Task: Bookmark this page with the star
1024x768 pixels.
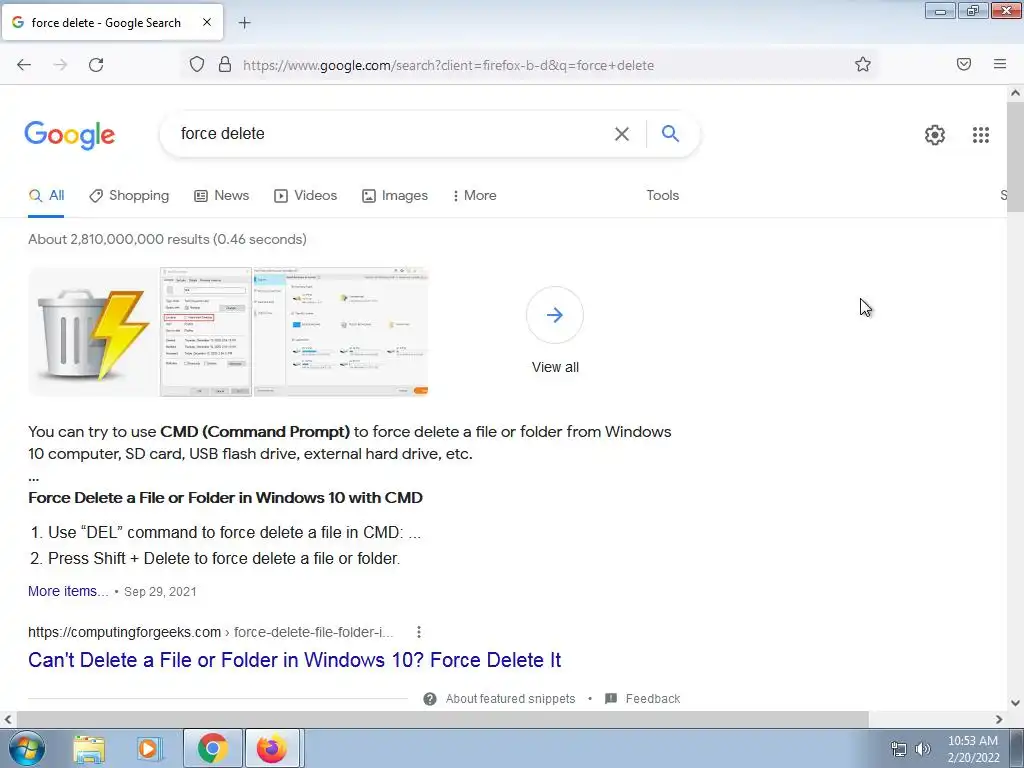Action: pos(863,64)
